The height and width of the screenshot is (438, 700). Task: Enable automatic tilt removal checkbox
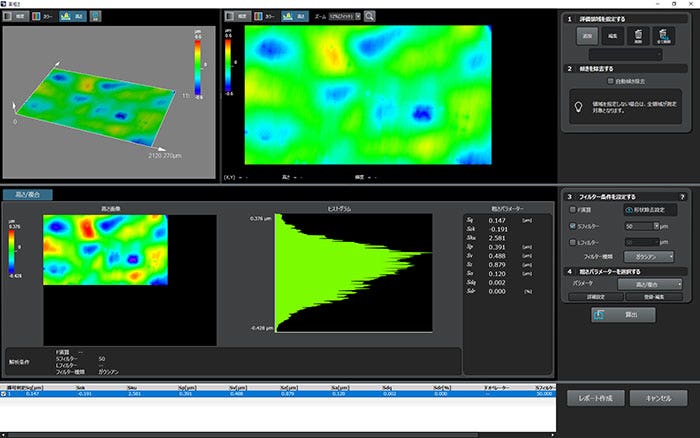(609, 80)
